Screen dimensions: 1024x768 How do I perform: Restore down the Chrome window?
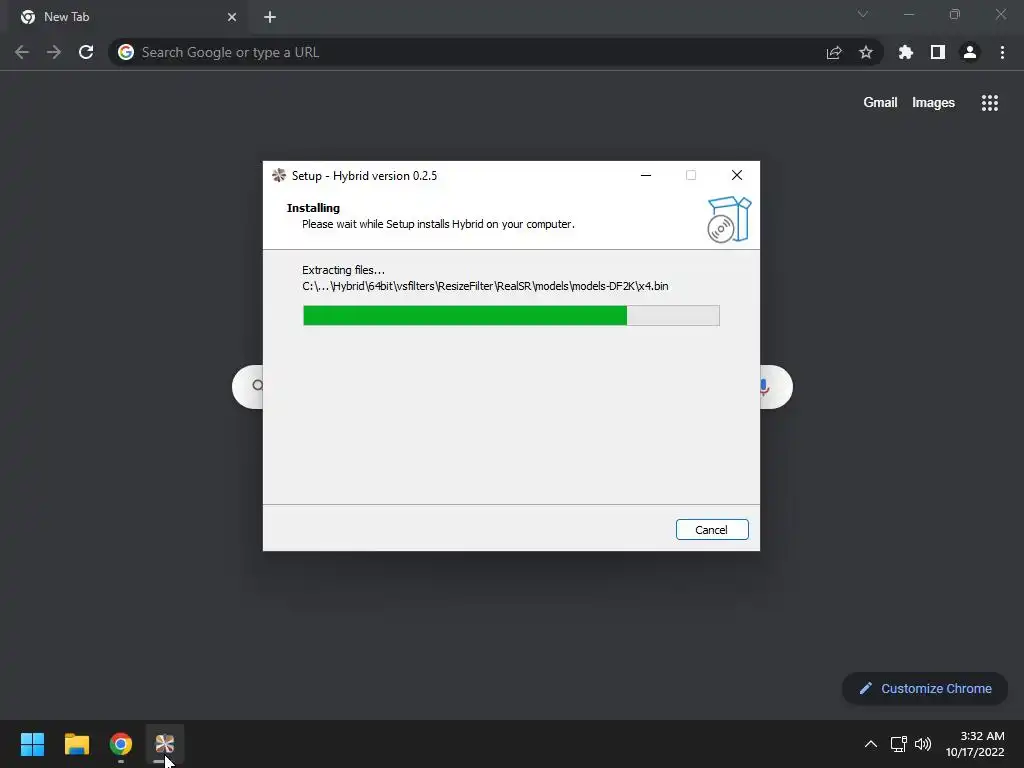[x=955, y=14]
